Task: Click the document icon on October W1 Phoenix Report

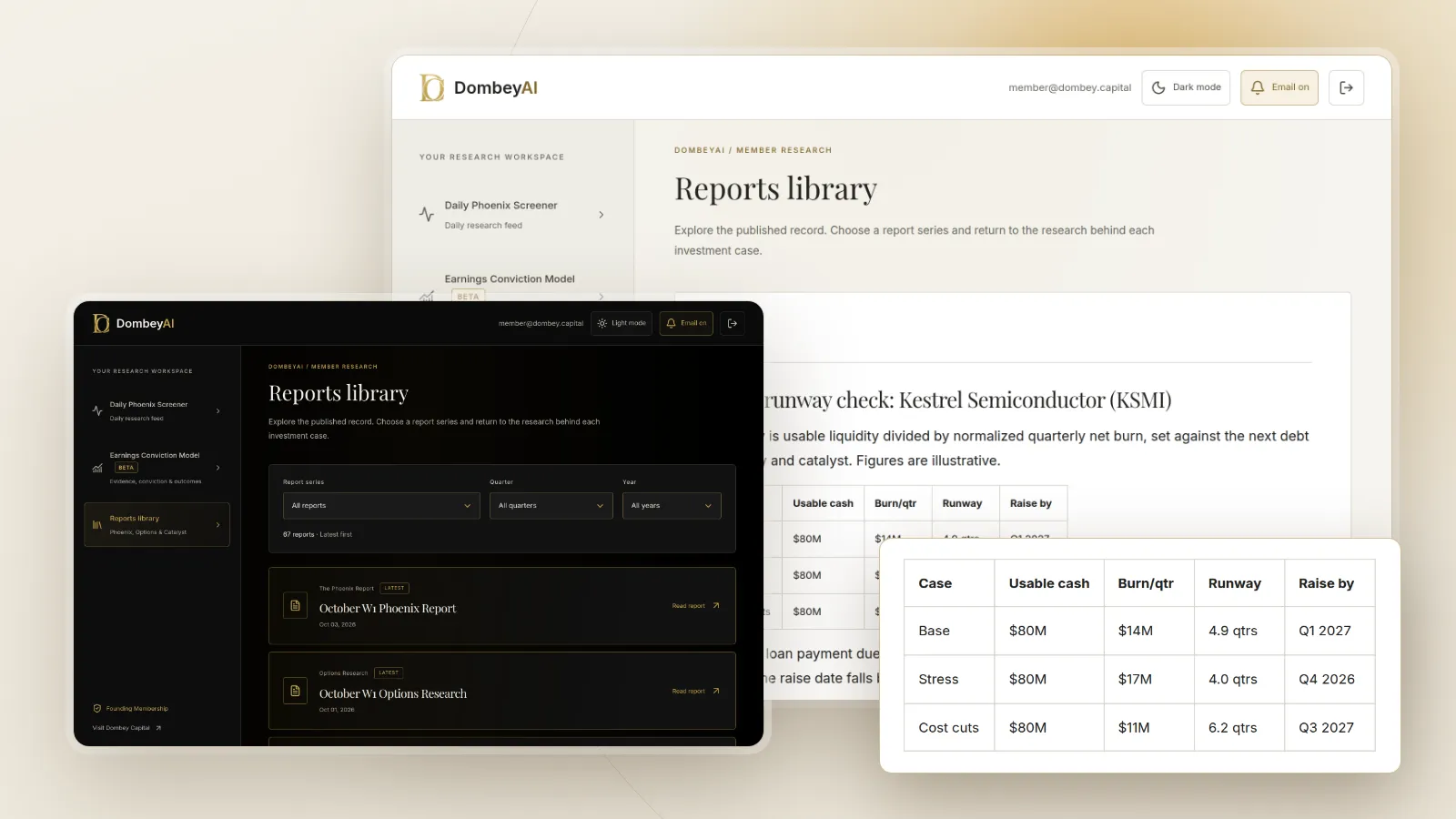Action: pos(295,605)
